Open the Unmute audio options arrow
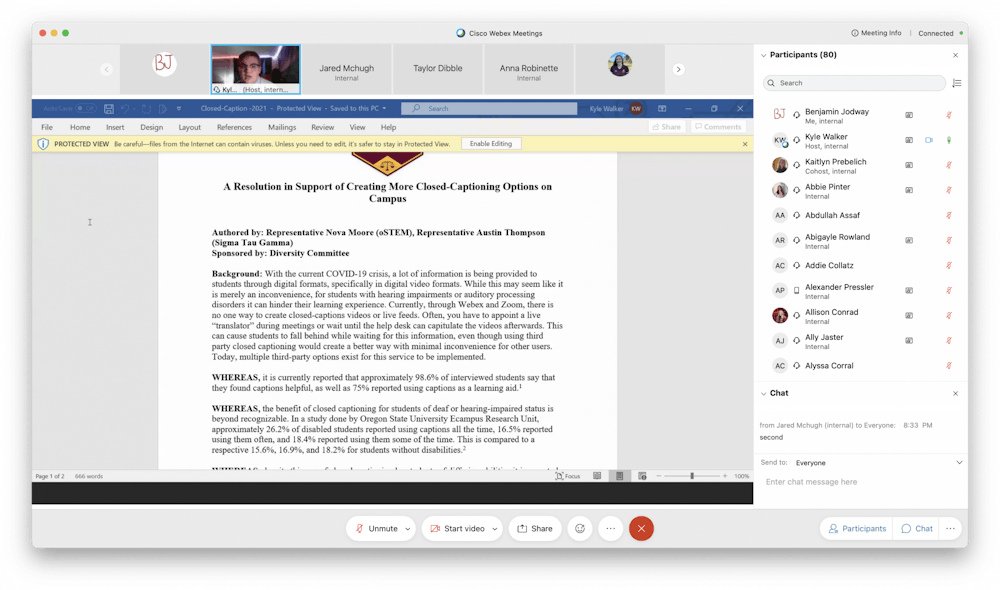Image resolution: width=1000 pixels, height=590 pixels. (408, 528)
